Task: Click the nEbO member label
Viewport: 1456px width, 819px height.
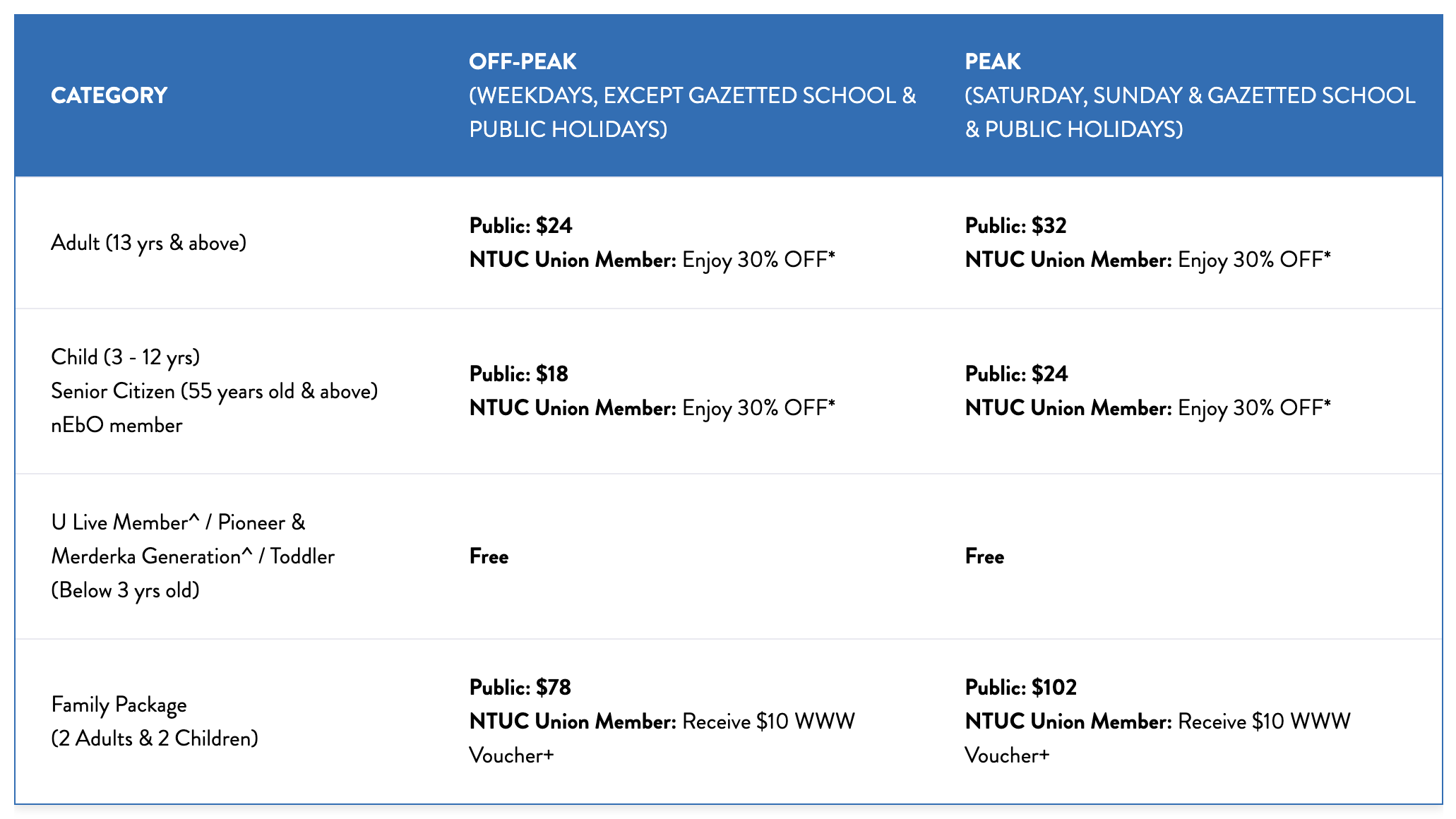Action: (117, 425)
